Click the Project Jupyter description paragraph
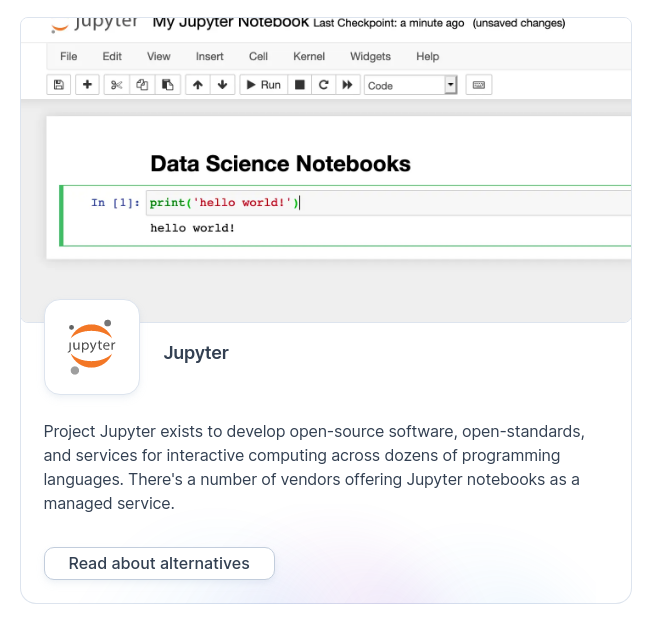647x619 pixels. pyautogui.click(x=314, y=468)
